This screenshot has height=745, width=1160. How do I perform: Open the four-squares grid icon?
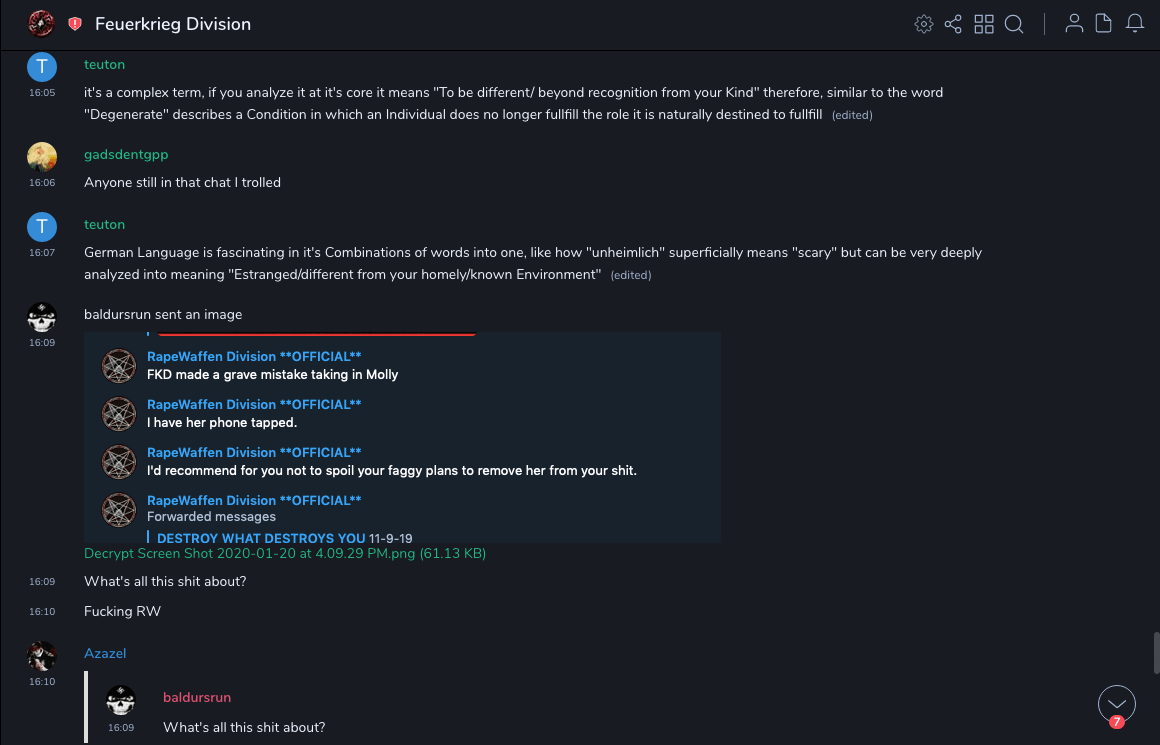984,24
